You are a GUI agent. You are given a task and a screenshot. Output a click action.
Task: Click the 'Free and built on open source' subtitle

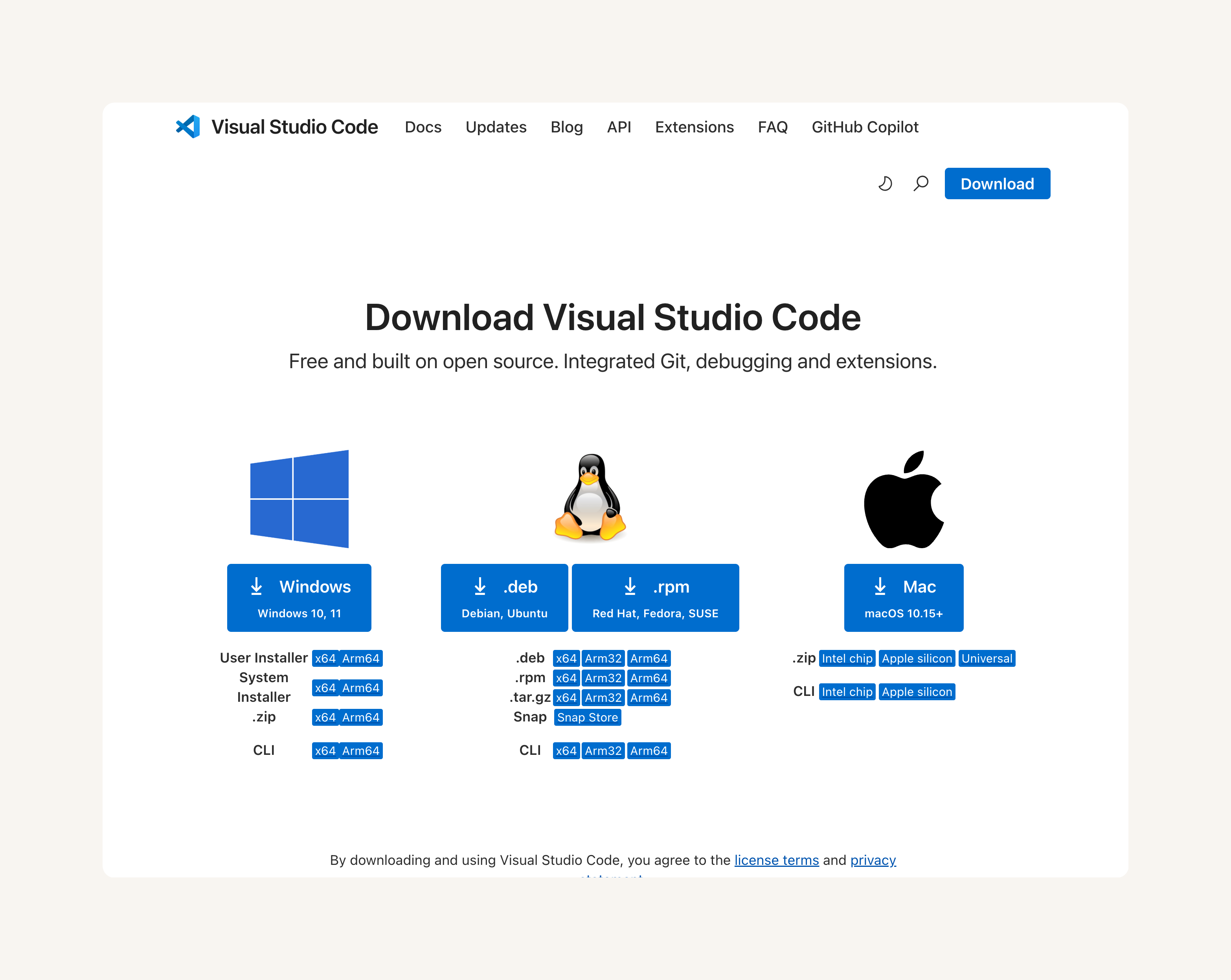pyautogui.click(x=613, y=361)
